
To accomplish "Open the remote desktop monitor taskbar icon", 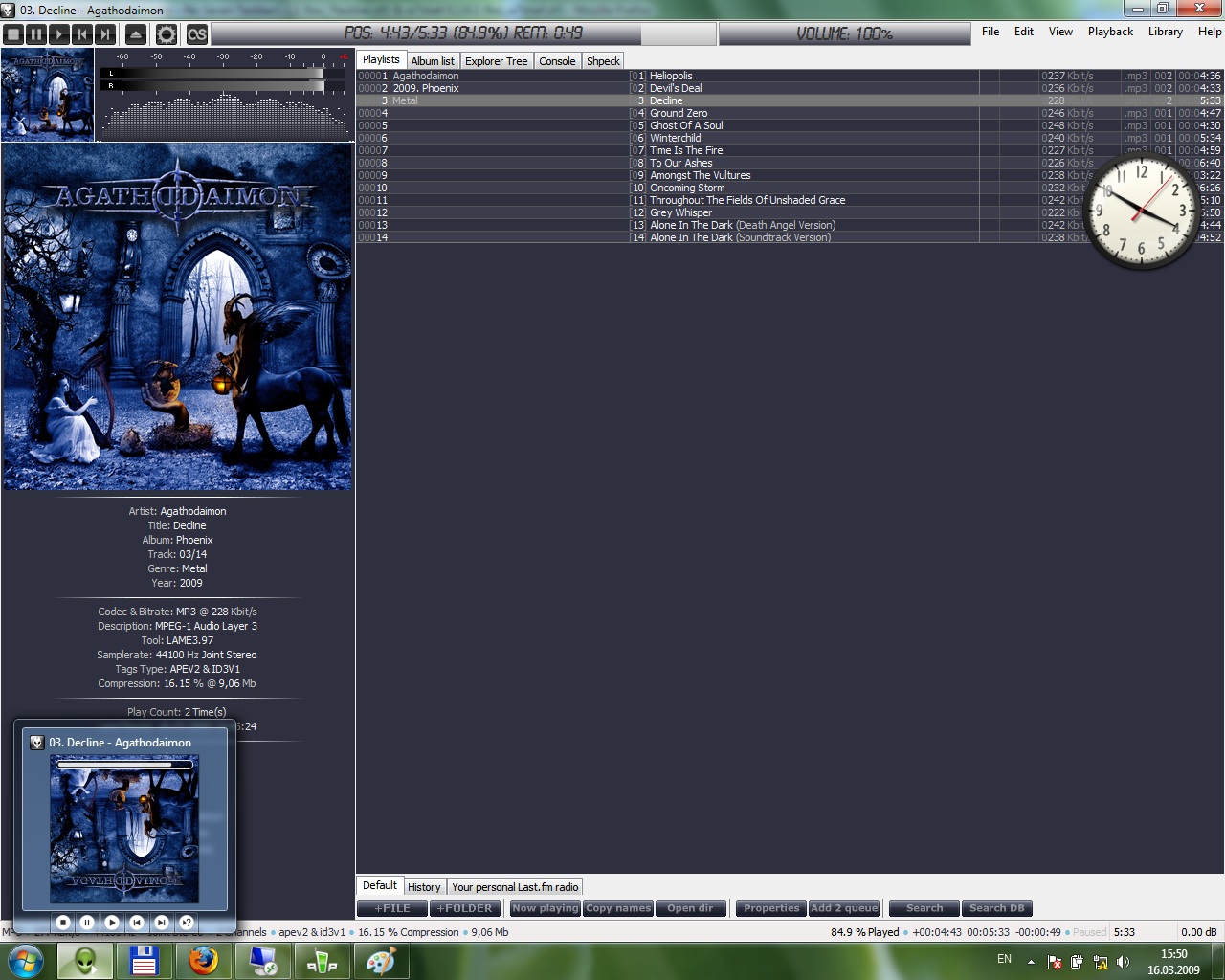I will [x=262, y=961].
